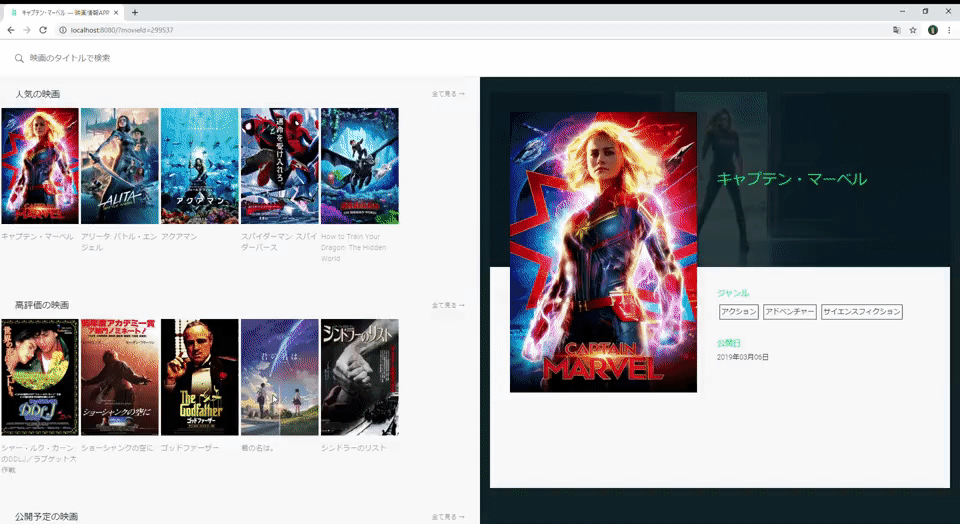Click the ショーシャンクの空に title text
Viewport: 960px width, 524px height.
click(x=118, y=448)
